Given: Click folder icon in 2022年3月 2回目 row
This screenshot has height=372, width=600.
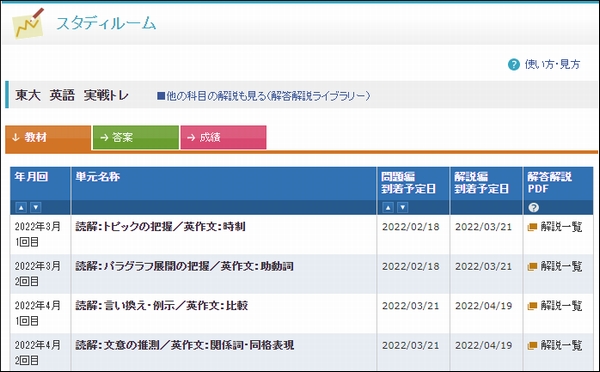Looking at the screenshot, I should point(532,267).
